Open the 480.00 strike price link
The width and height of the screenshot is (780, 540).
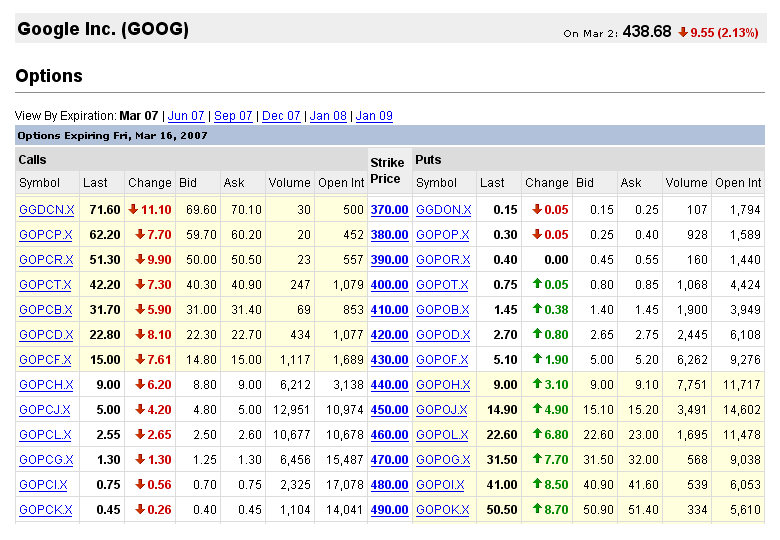pos(390,485)
